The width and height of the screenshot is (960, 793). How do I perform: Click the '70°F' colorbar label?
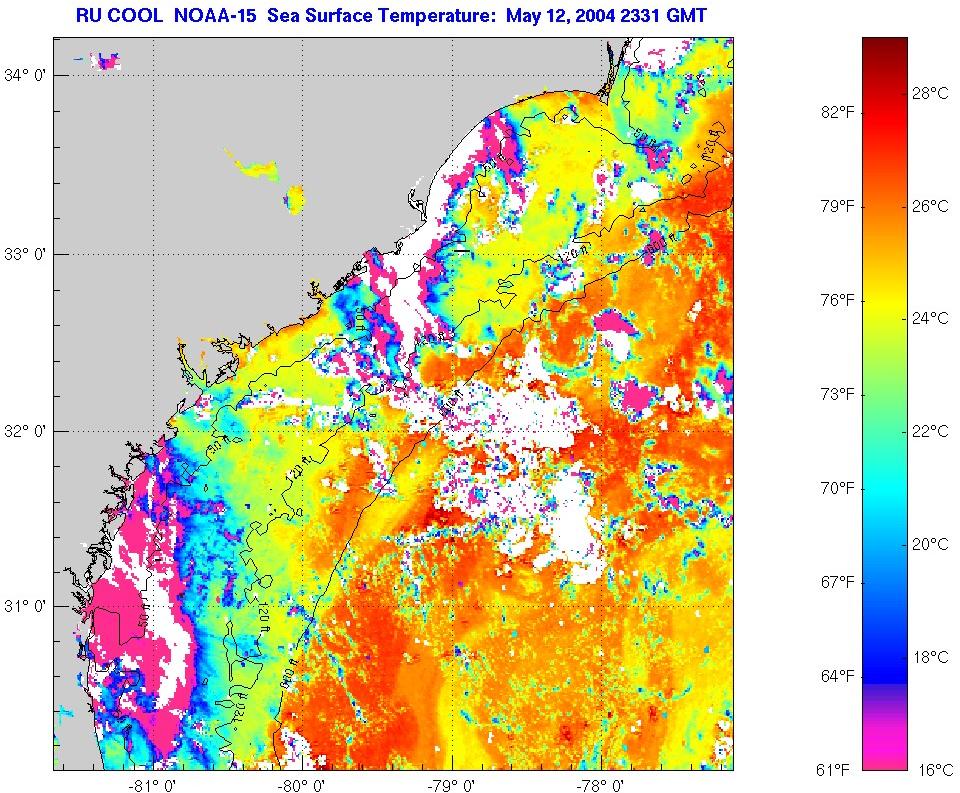tap(837, 488)
